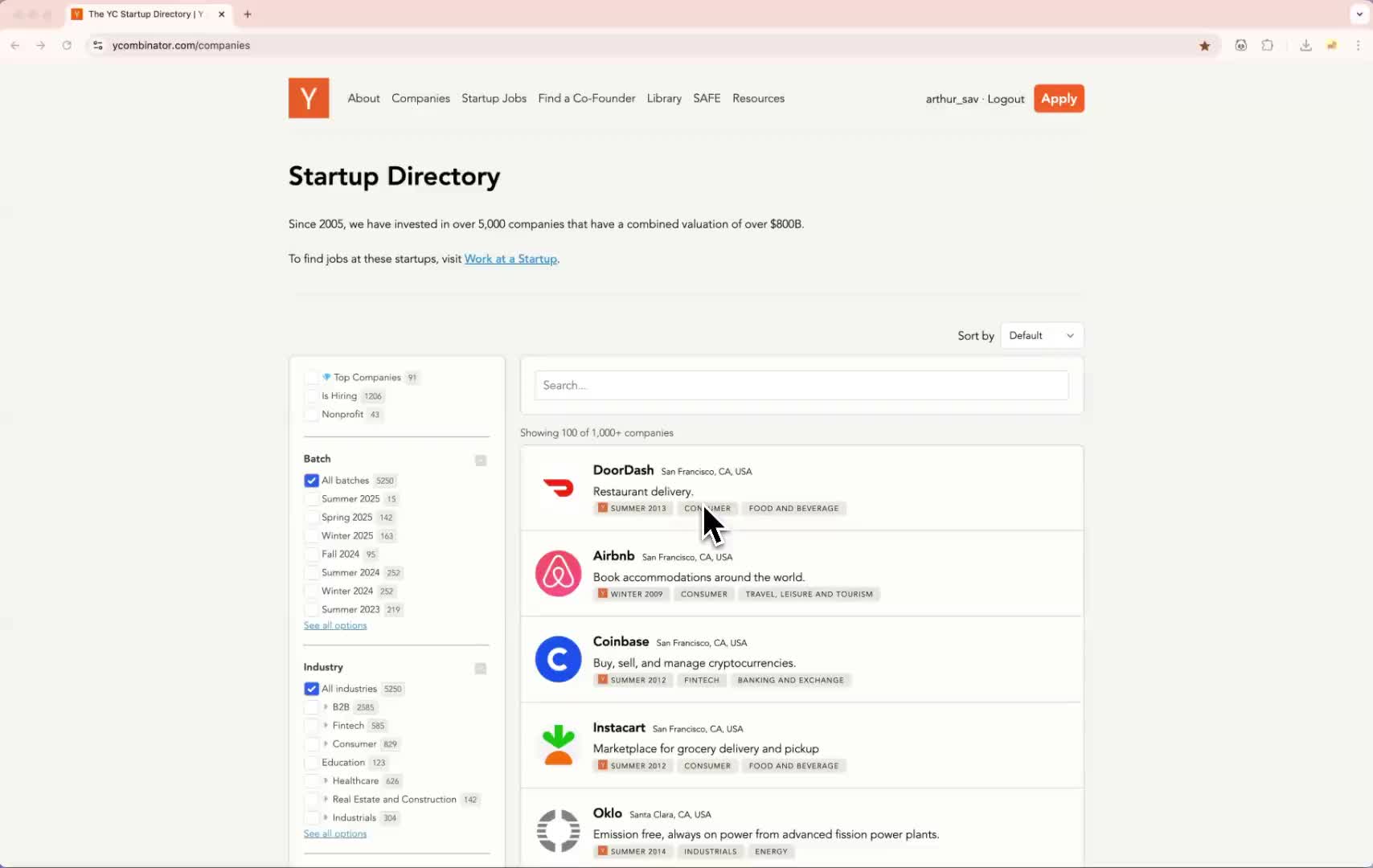Click the company Search input field
Viewport: 1373px width, 868px height.
click(x=801, y=386)
